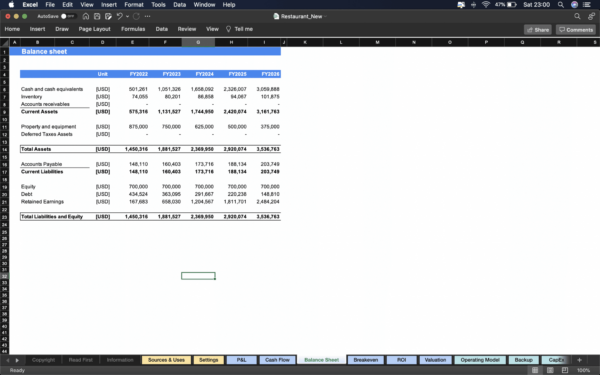Click the Tell me search field

pos(240,29)
